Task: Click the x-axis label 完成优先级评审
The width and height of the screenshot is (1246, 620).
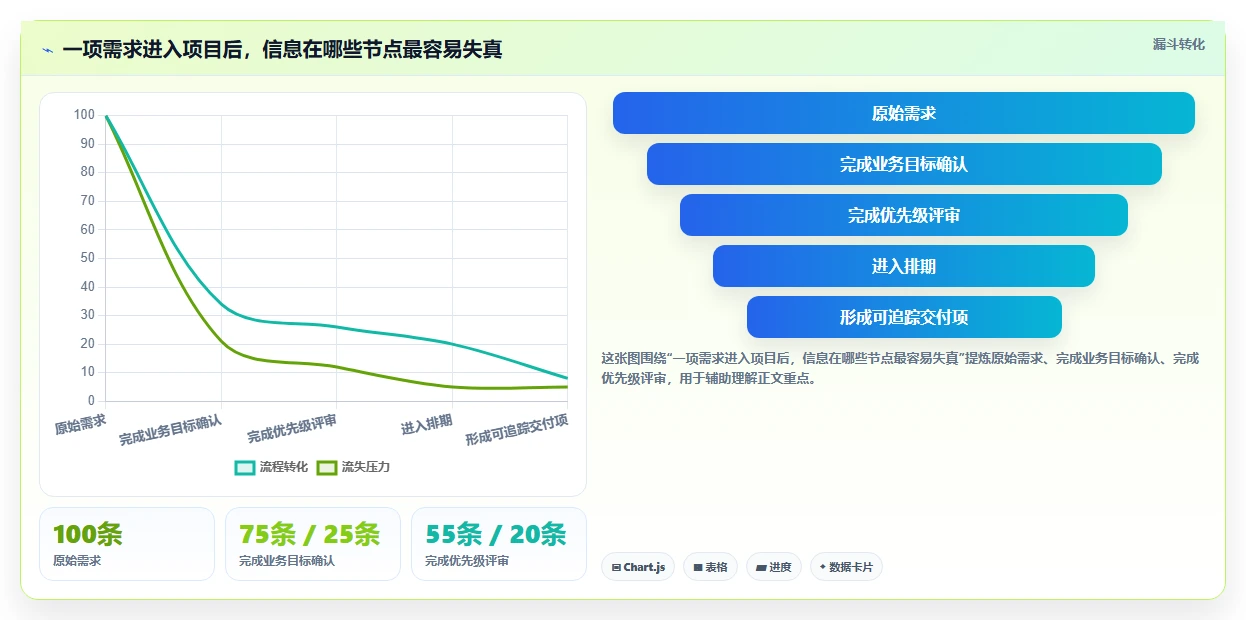Action: [292, 429]
